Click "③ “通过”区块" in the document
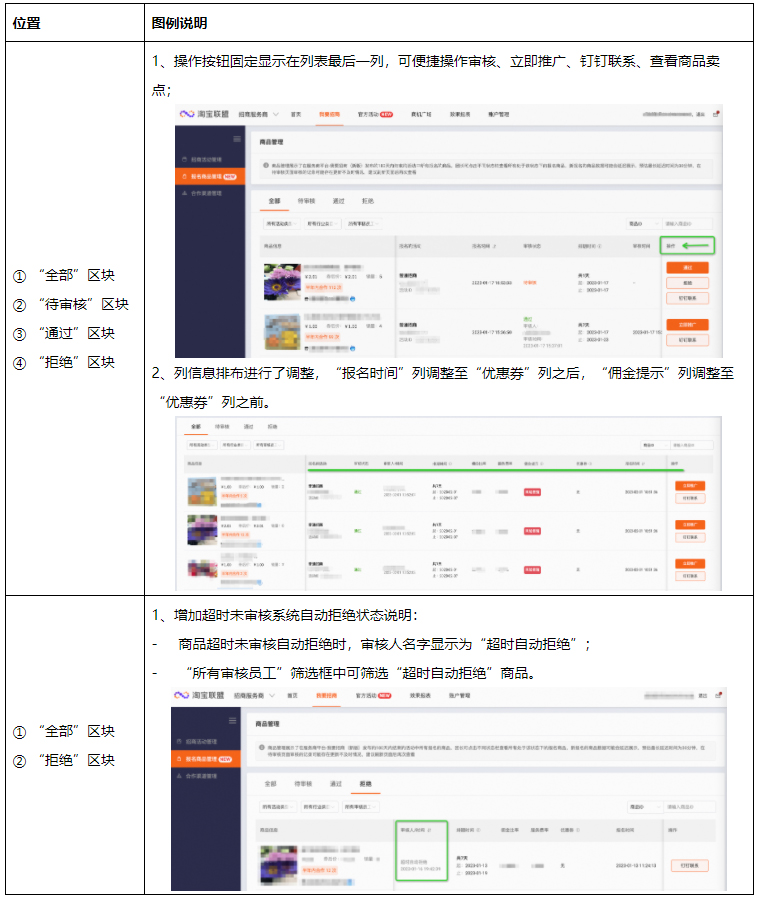Screen dimensions: 757x899 click(64, 334)
